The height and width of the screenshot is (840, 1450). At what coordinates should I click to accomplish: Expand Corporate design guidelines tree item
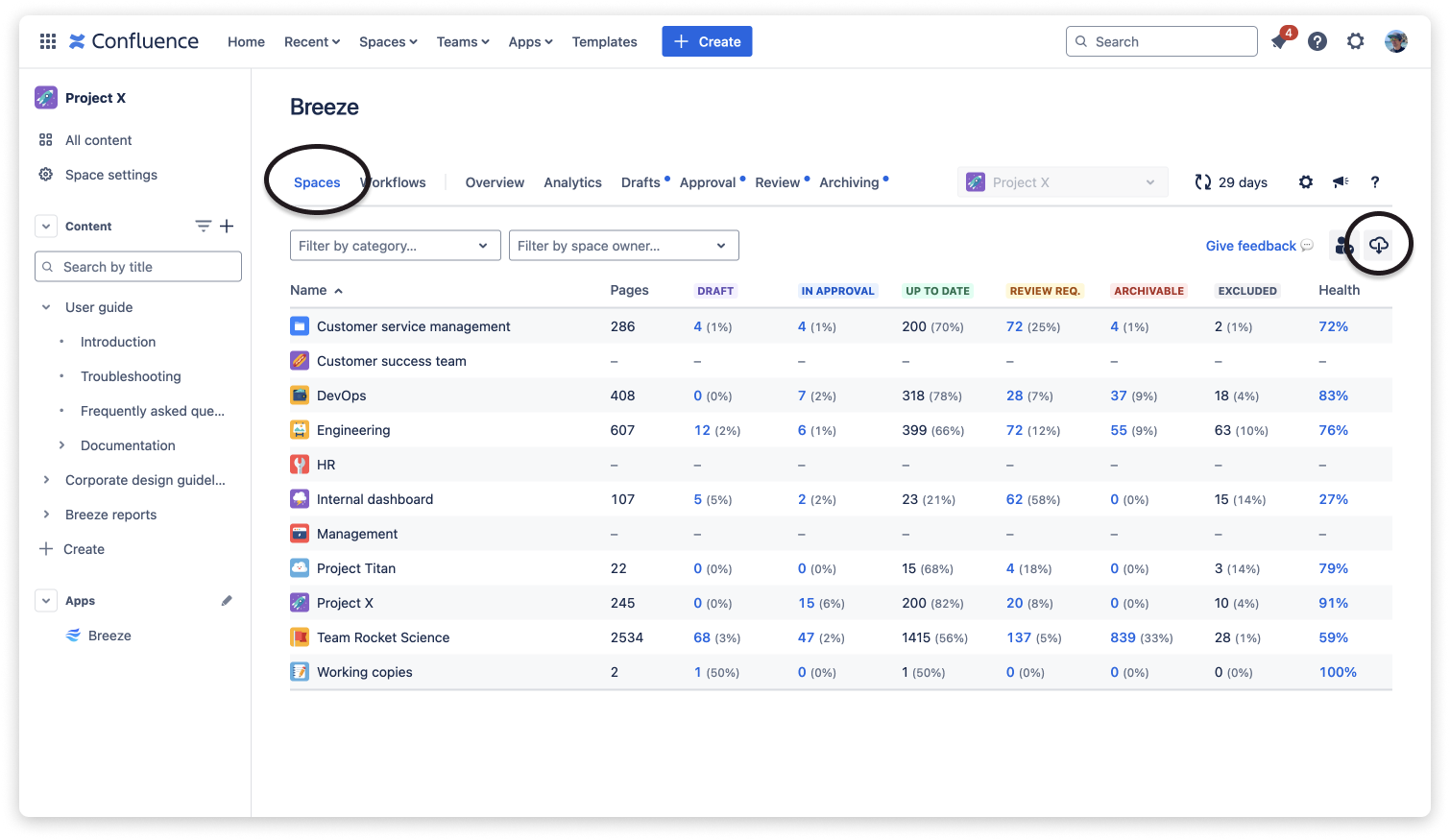46,480
